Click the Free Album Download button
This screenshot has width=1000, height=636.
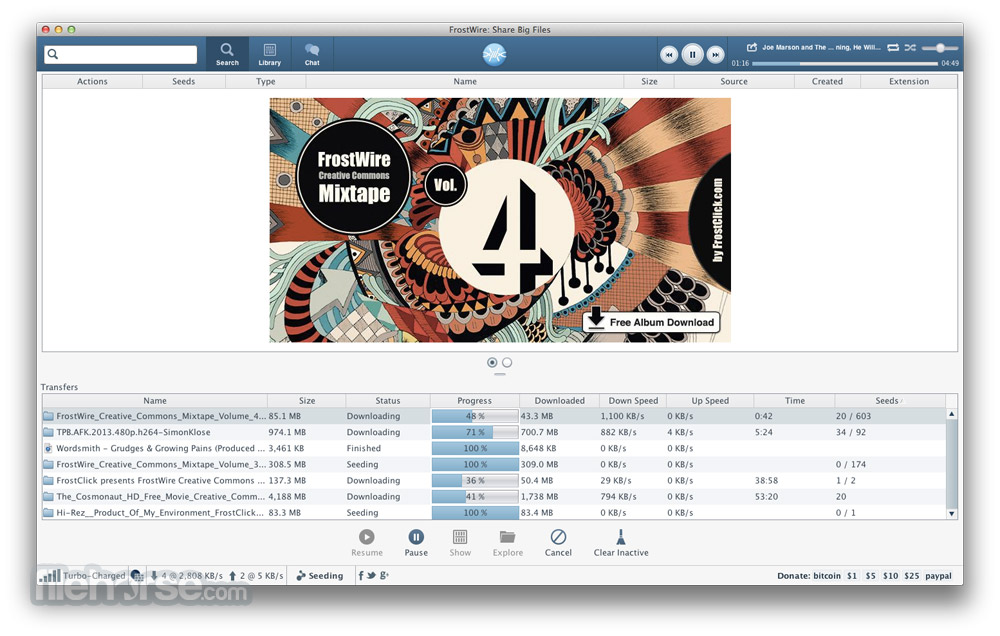pyautogui.click(x=651, y=322)
